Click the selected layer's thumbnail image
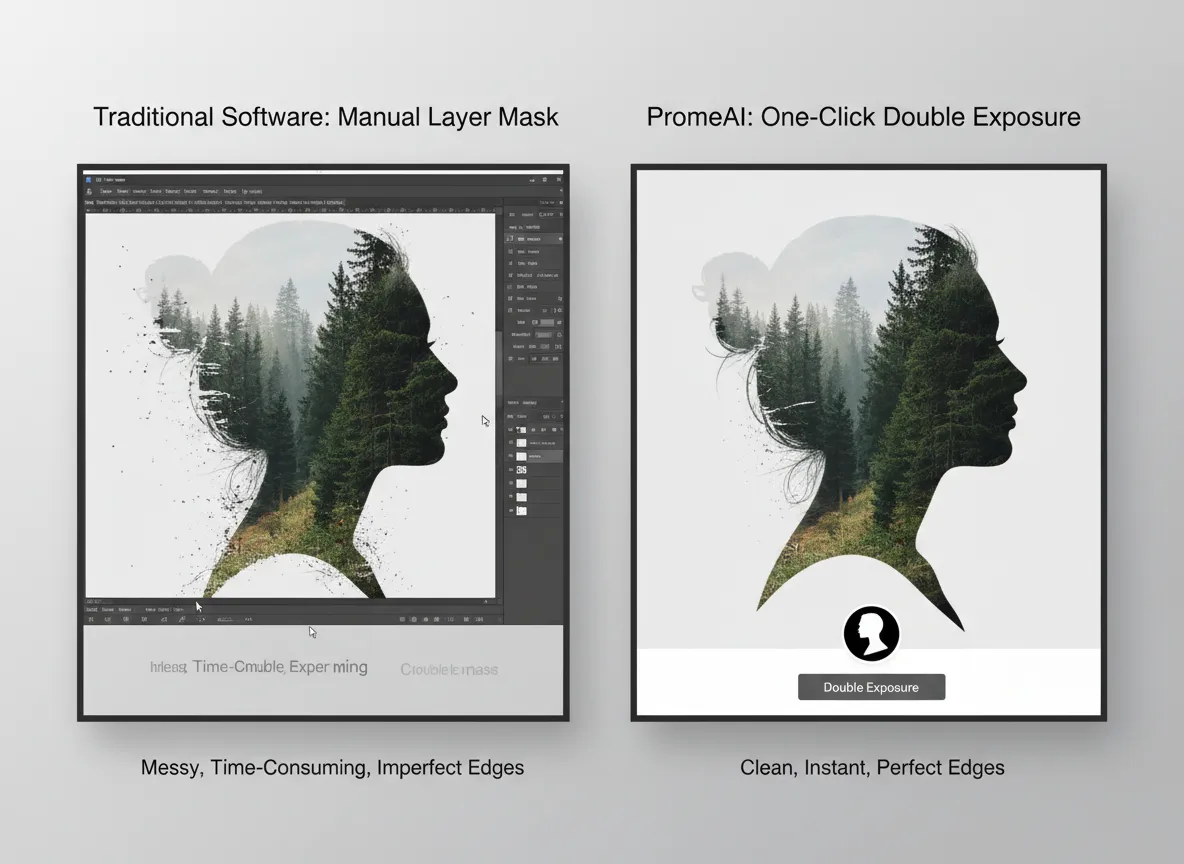The width and height of the screenshot is (1184, 864). (521, 456)
